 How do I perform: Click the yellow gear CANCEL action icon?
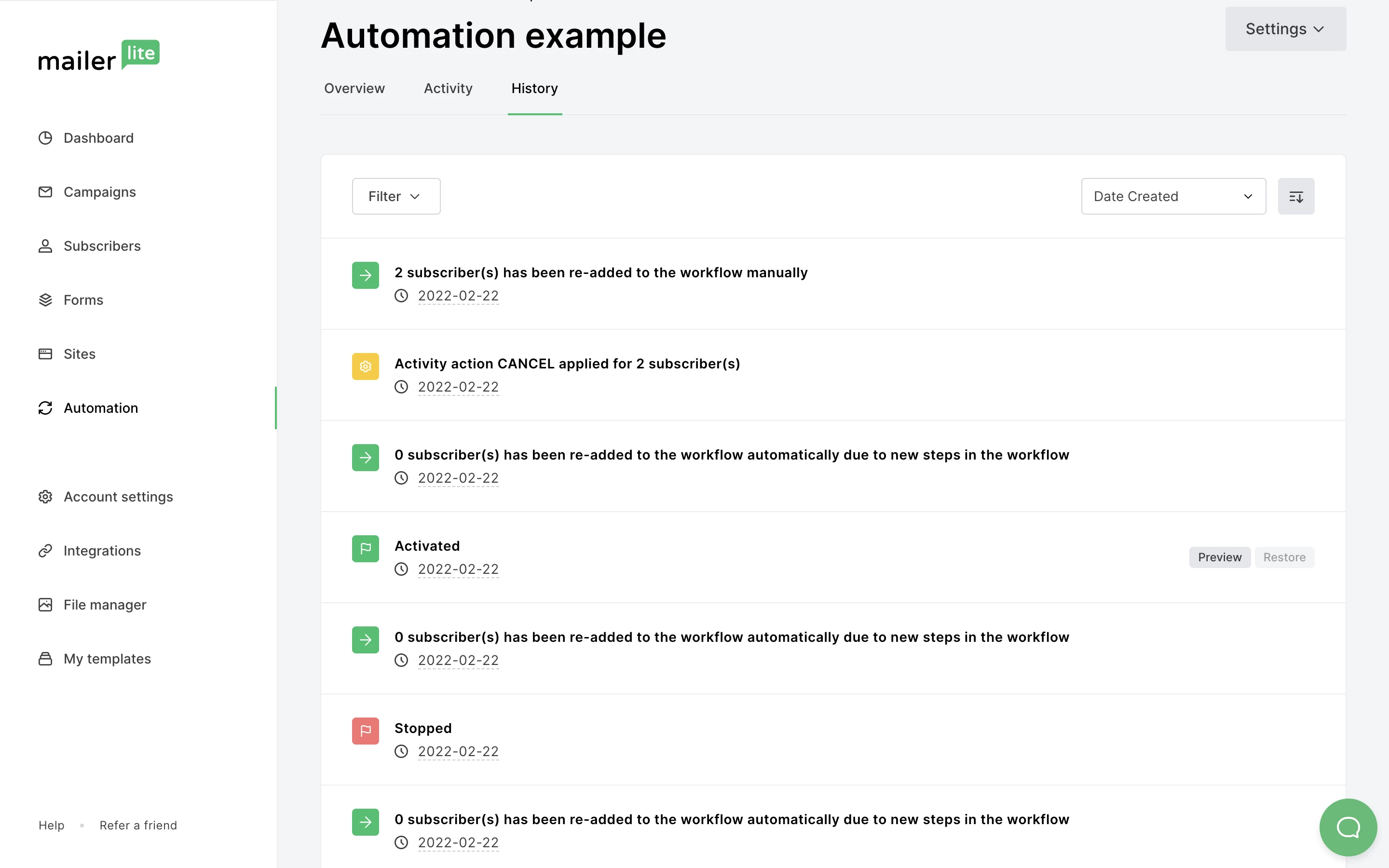[x=365, y=366]
